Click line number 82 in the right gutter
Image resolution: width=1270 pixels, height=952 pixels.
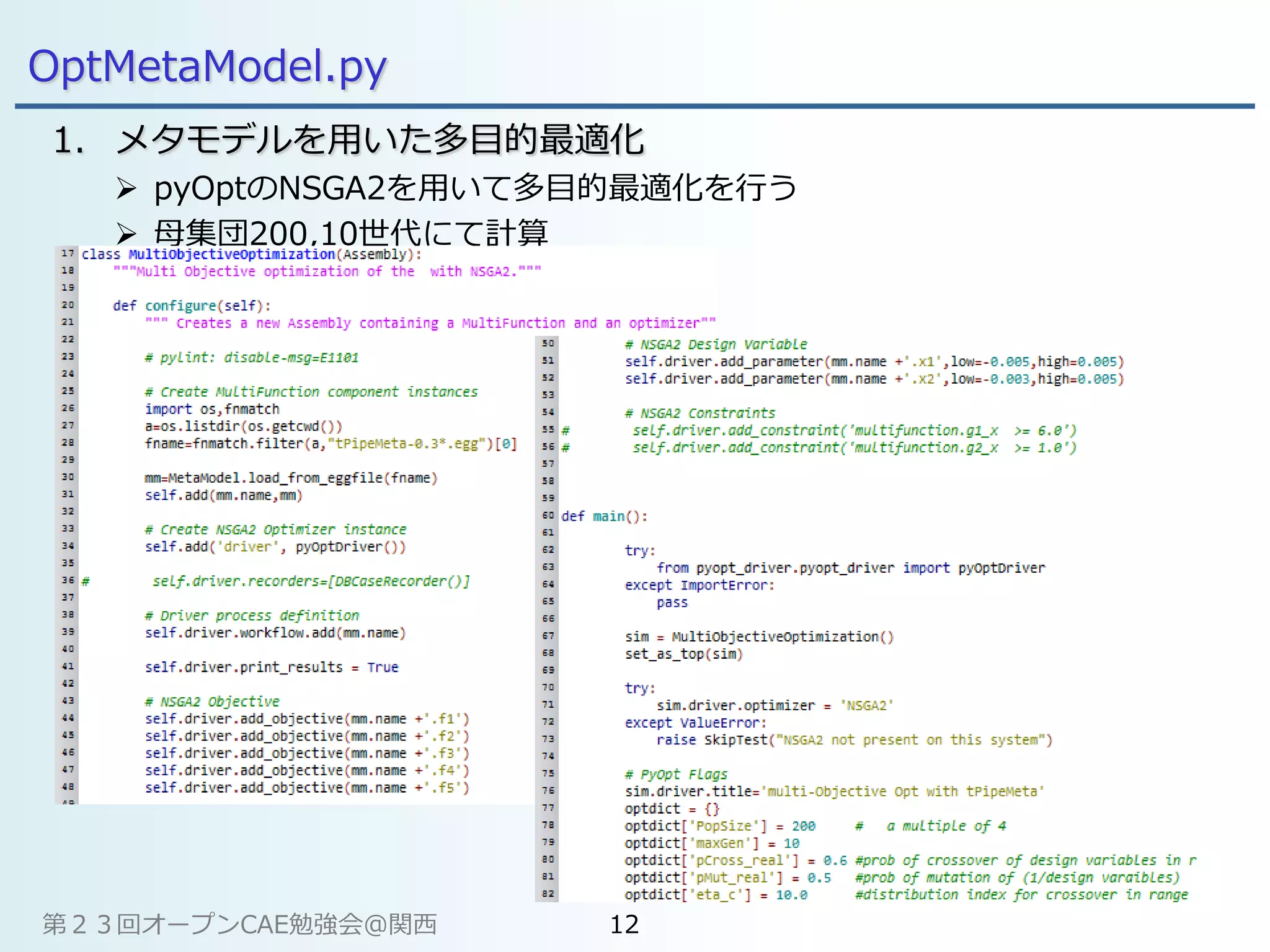click(x=548, y=894)
